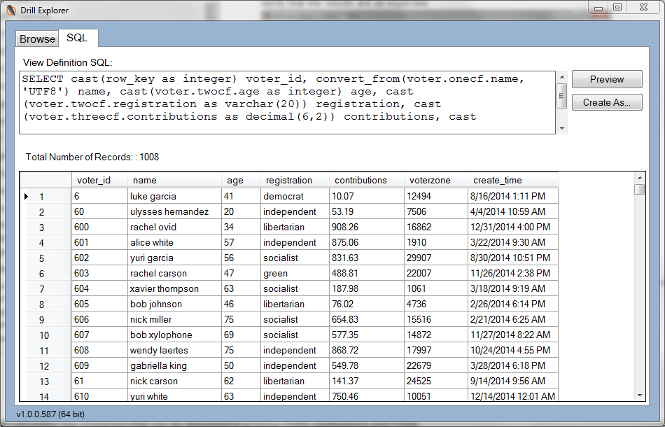Image resolution: width=665 pixels, height=427 pixels.
Task: Click the Drill Explorer title bar icon
Action: click(8, 8)
